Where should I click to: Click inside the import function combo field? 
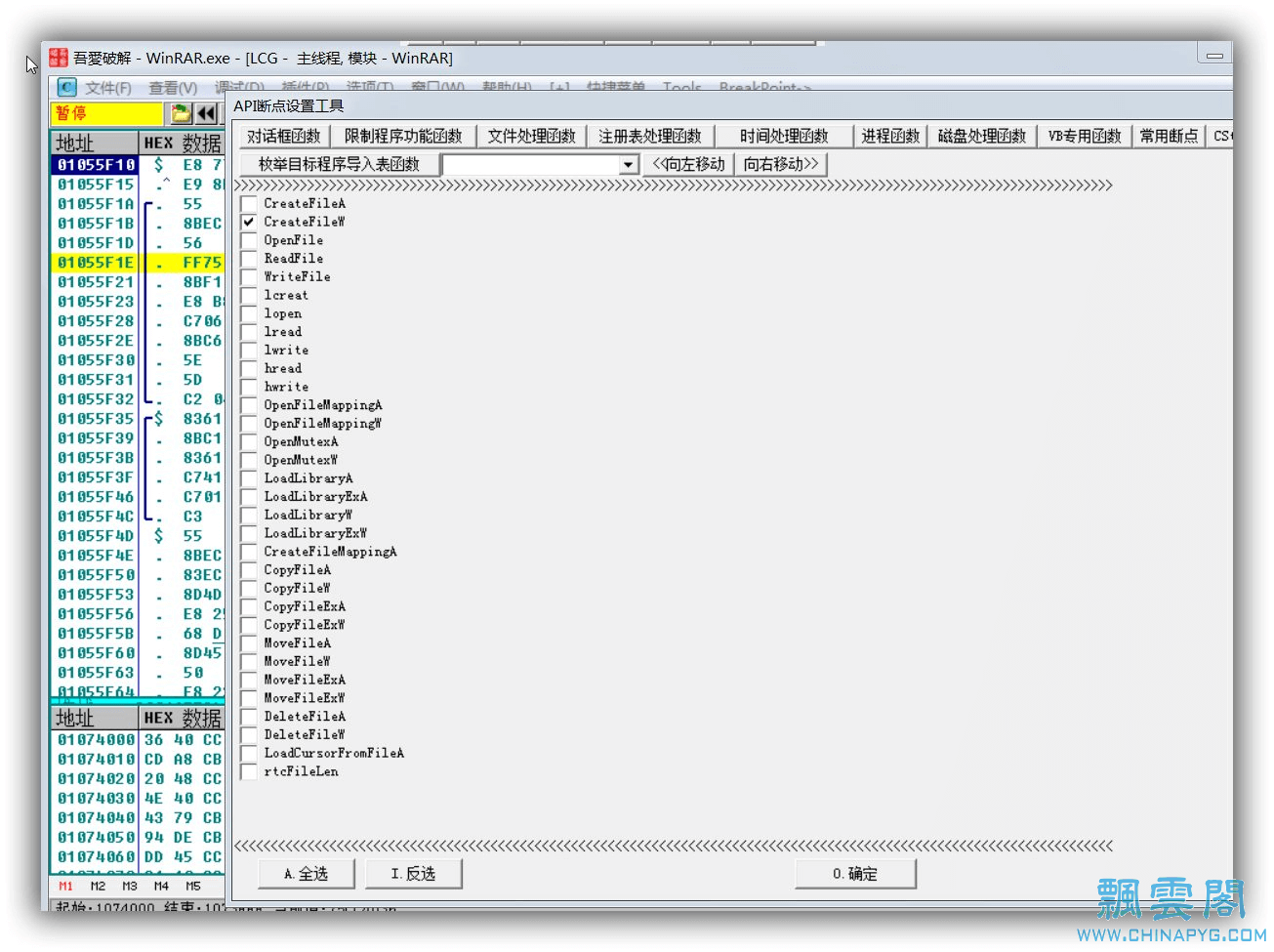tap(531, 165)
